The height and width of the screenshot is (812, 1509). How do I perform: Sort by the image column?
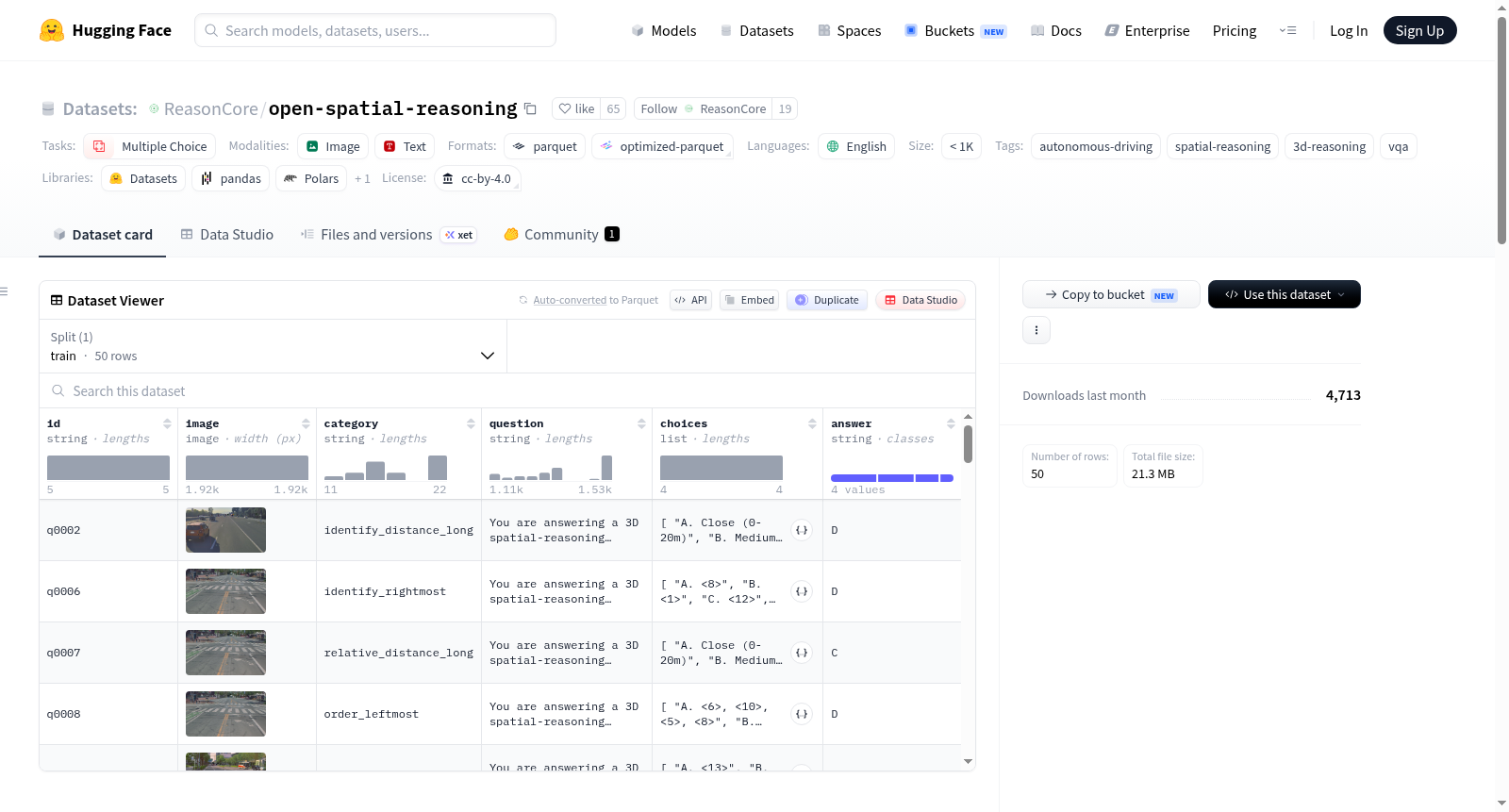tap(306, 423)
